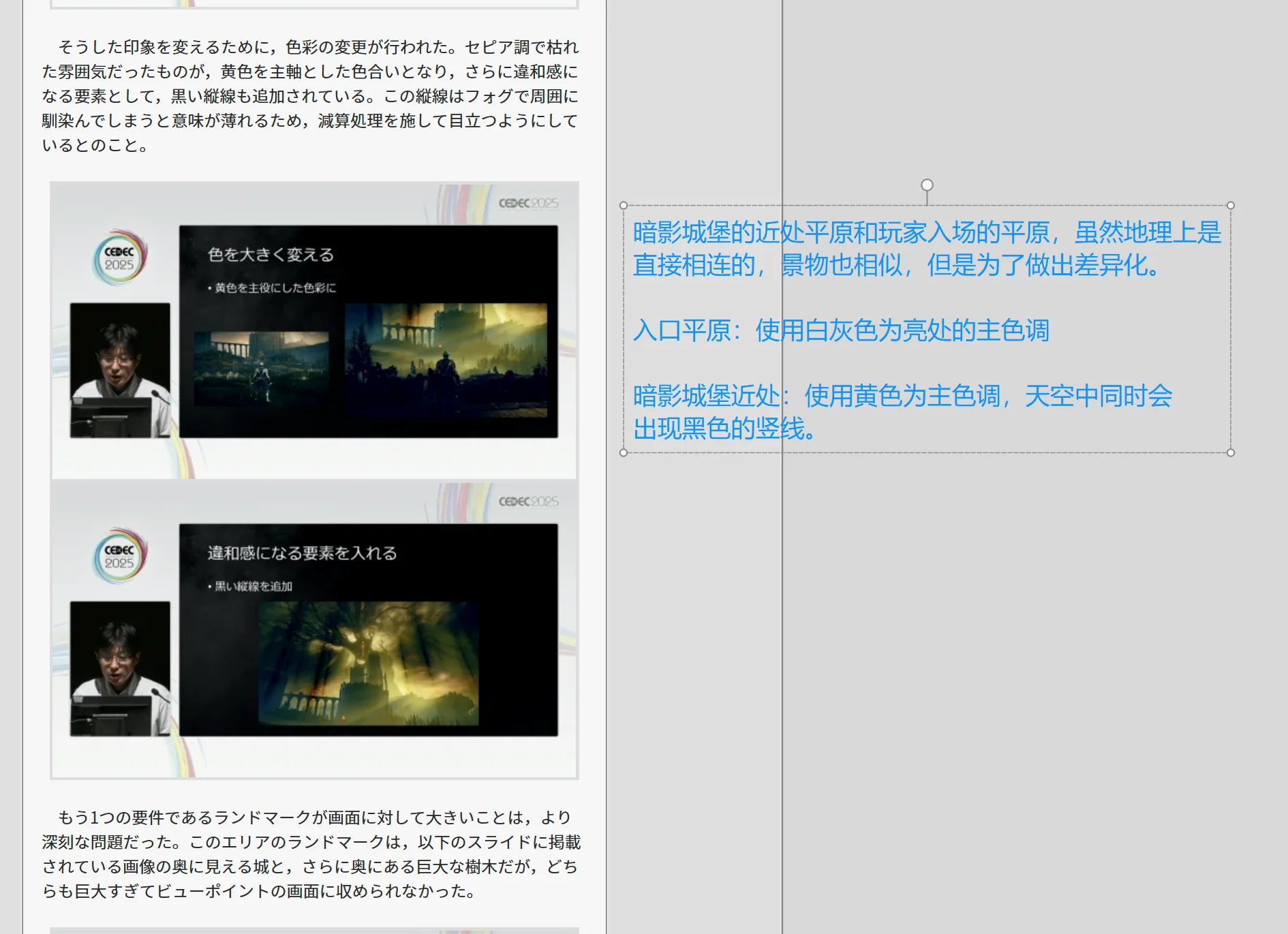Click the CEDEC 2025 round logo in upper slide

(x=120, y=258)
